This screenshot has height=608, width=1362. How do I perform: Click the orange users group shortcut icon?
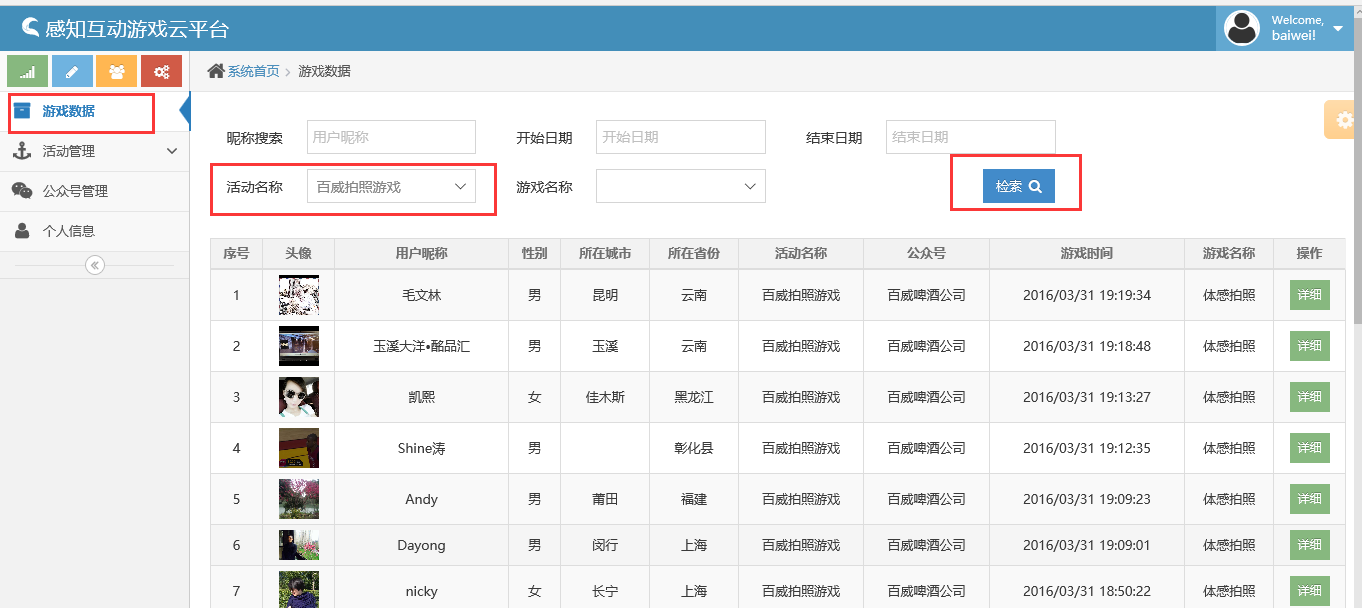coord(117,71)
